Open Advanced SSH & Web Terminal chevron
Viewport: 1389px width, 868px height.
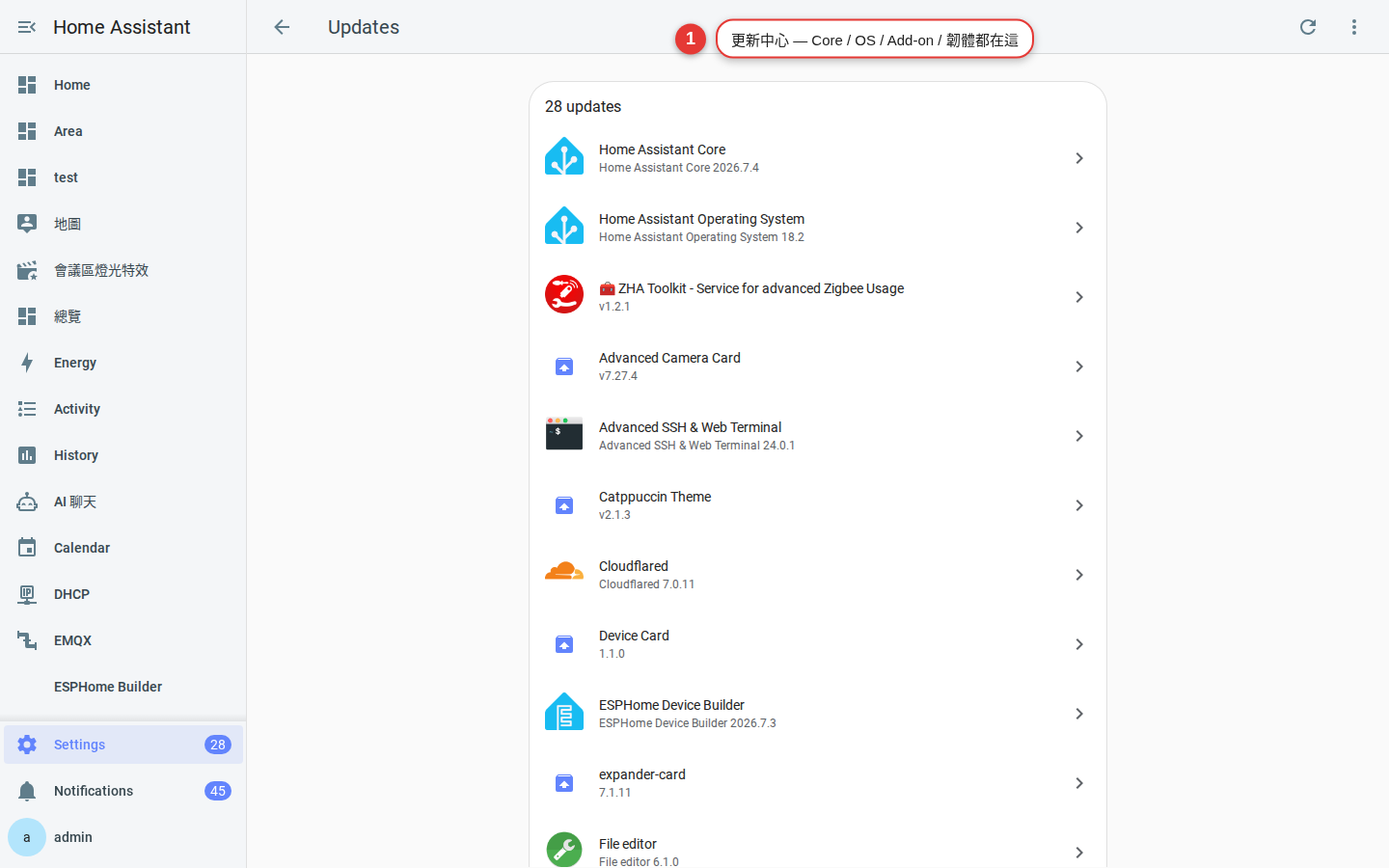point(1079,436)
